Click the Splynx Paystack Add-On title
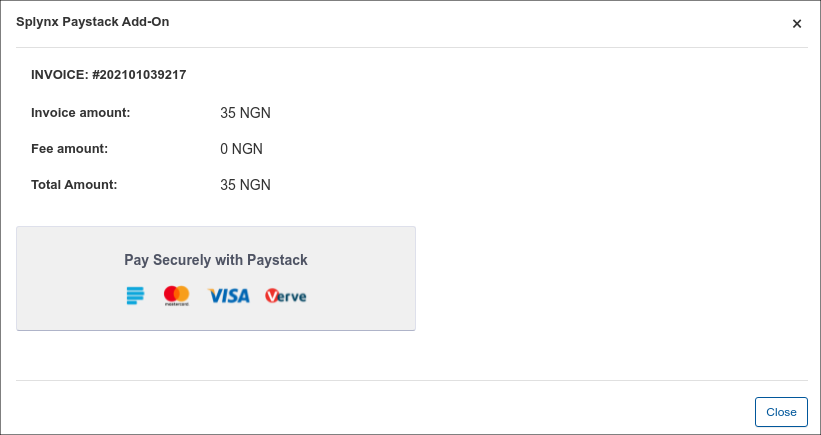 93,22
